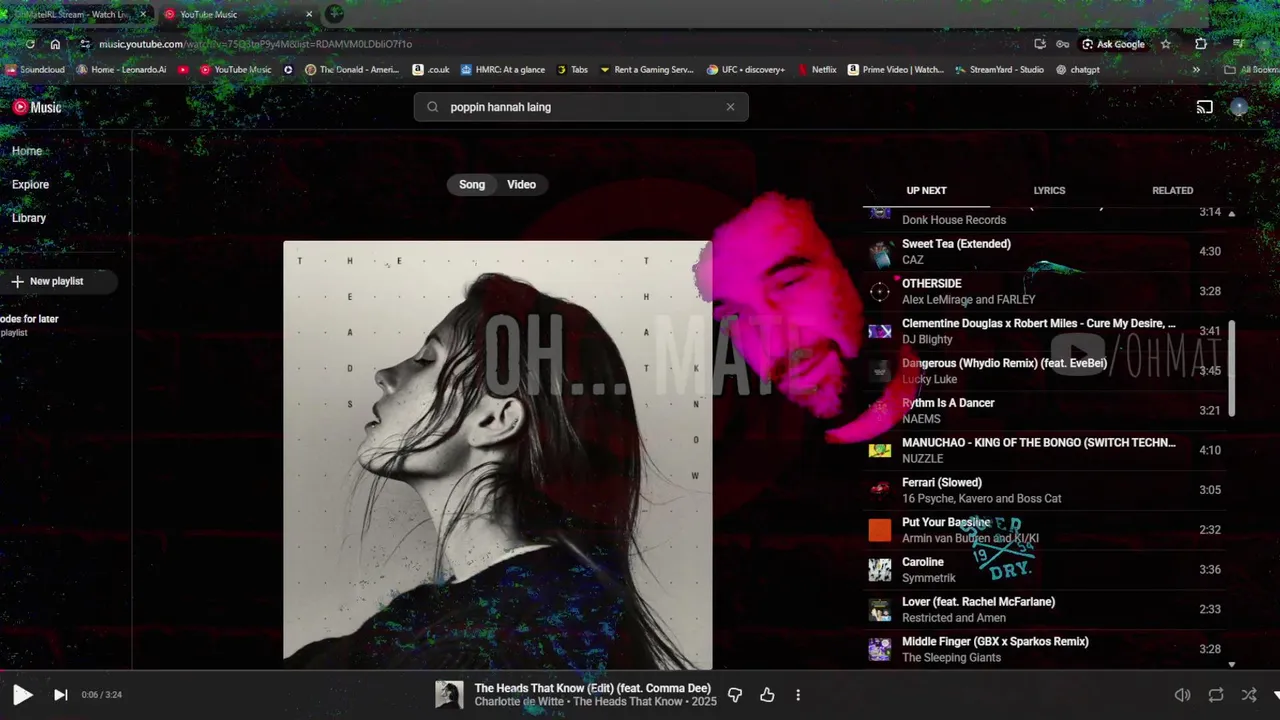1280x720 pixels.
Task: Click Put Your Bassline orange thumbnail
Action: [x=880, y=530]
